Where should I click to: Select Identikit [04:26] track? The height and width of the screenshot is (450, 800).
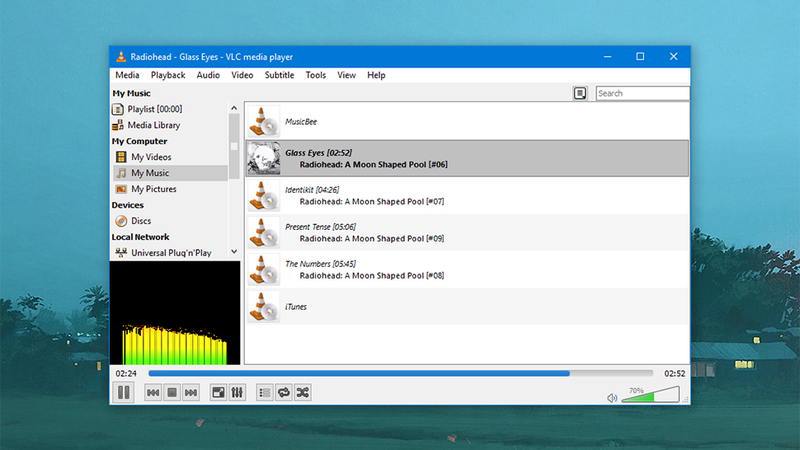[x=467, y=195]
